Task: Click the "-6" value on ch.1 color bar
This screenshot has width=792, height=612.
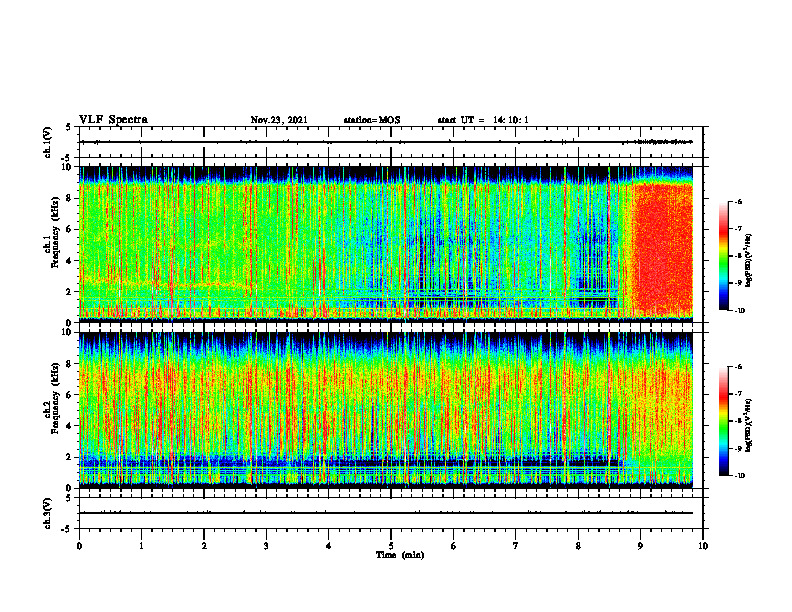Action: [x=738, y=201]
